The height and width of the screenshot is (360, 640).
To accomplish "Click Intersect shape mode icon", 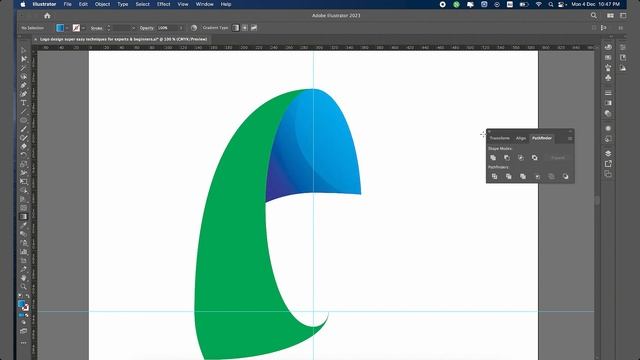I will [x=521, y=158].
